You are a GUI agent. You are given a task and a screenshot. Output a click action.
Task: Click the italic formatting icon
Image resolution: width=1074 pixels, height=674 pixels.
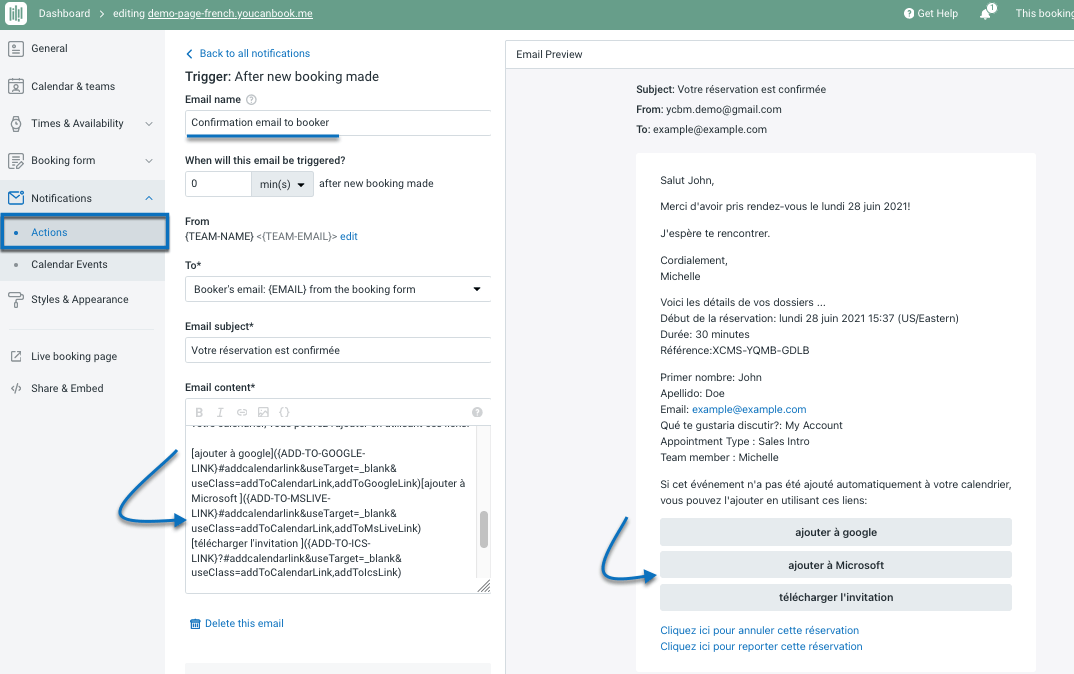click(221, 412)
